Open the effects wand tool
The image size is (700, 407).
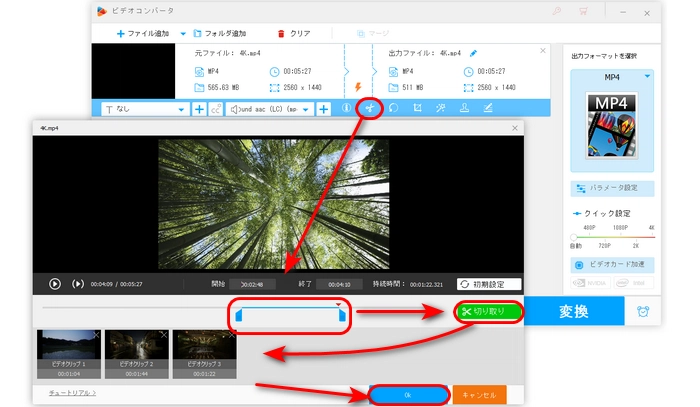[x=440, y=108]
